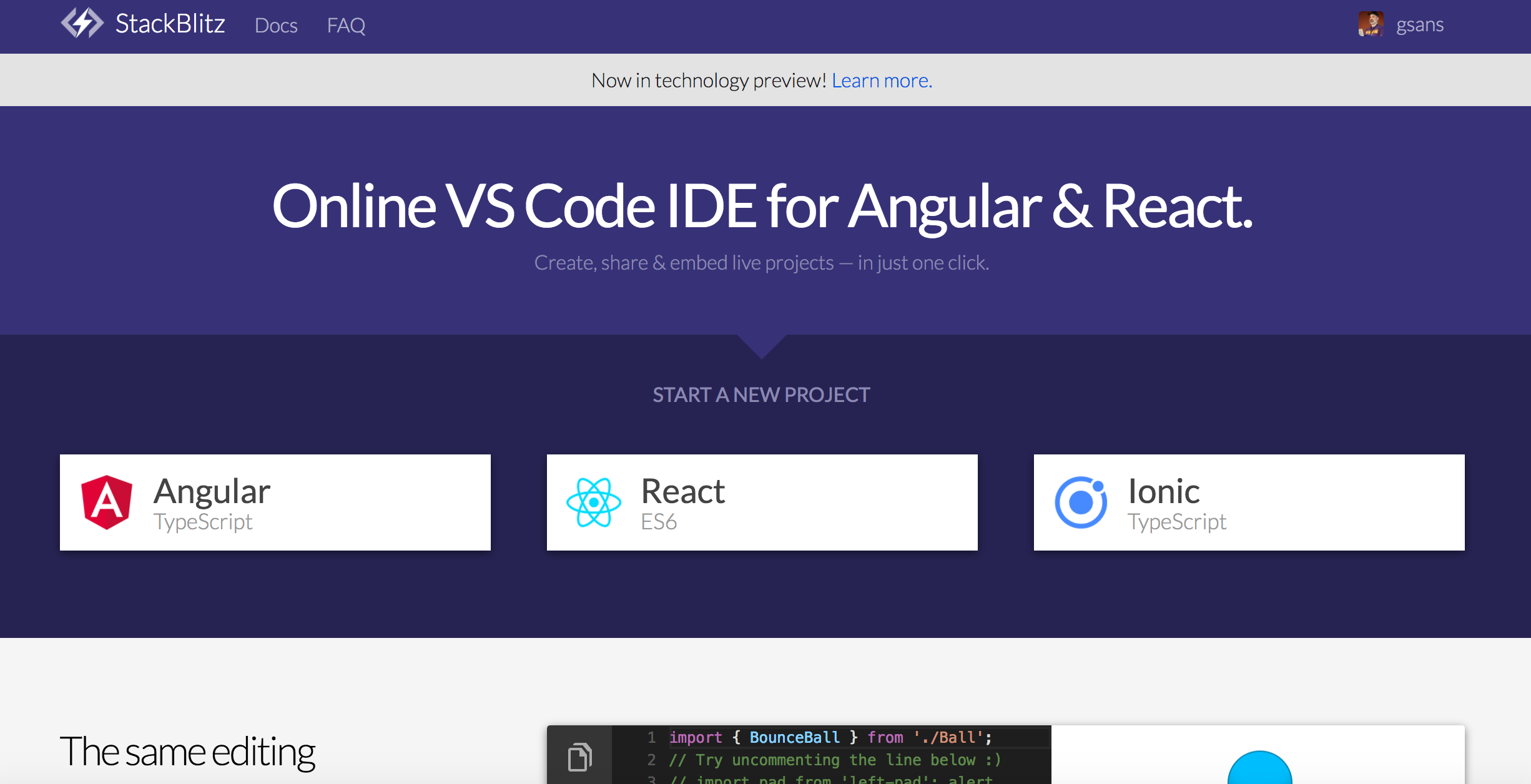This screenshot has height=784, width=1531.
Task: Click the files icon in editor sidebar
Action: point(579,757)
